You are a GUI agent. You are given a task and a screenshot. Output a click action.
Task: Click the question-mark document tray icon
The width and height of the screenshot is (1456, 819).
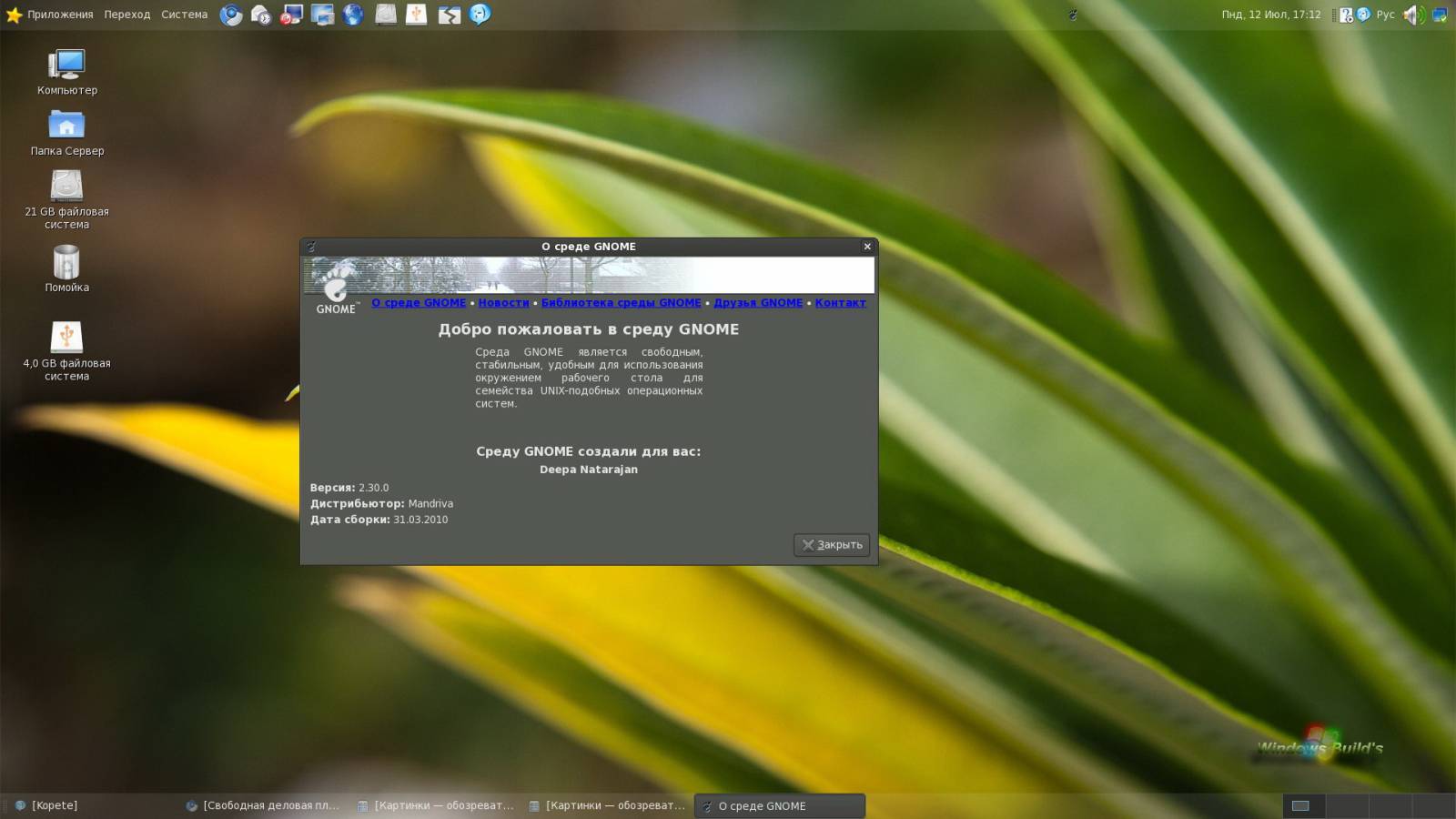tap(1347, 15)
